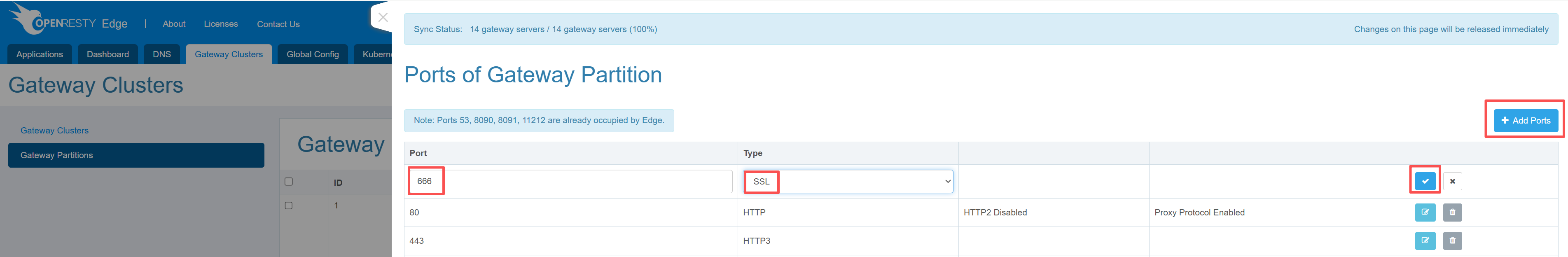Go to the DNS tab

(161, 54)
